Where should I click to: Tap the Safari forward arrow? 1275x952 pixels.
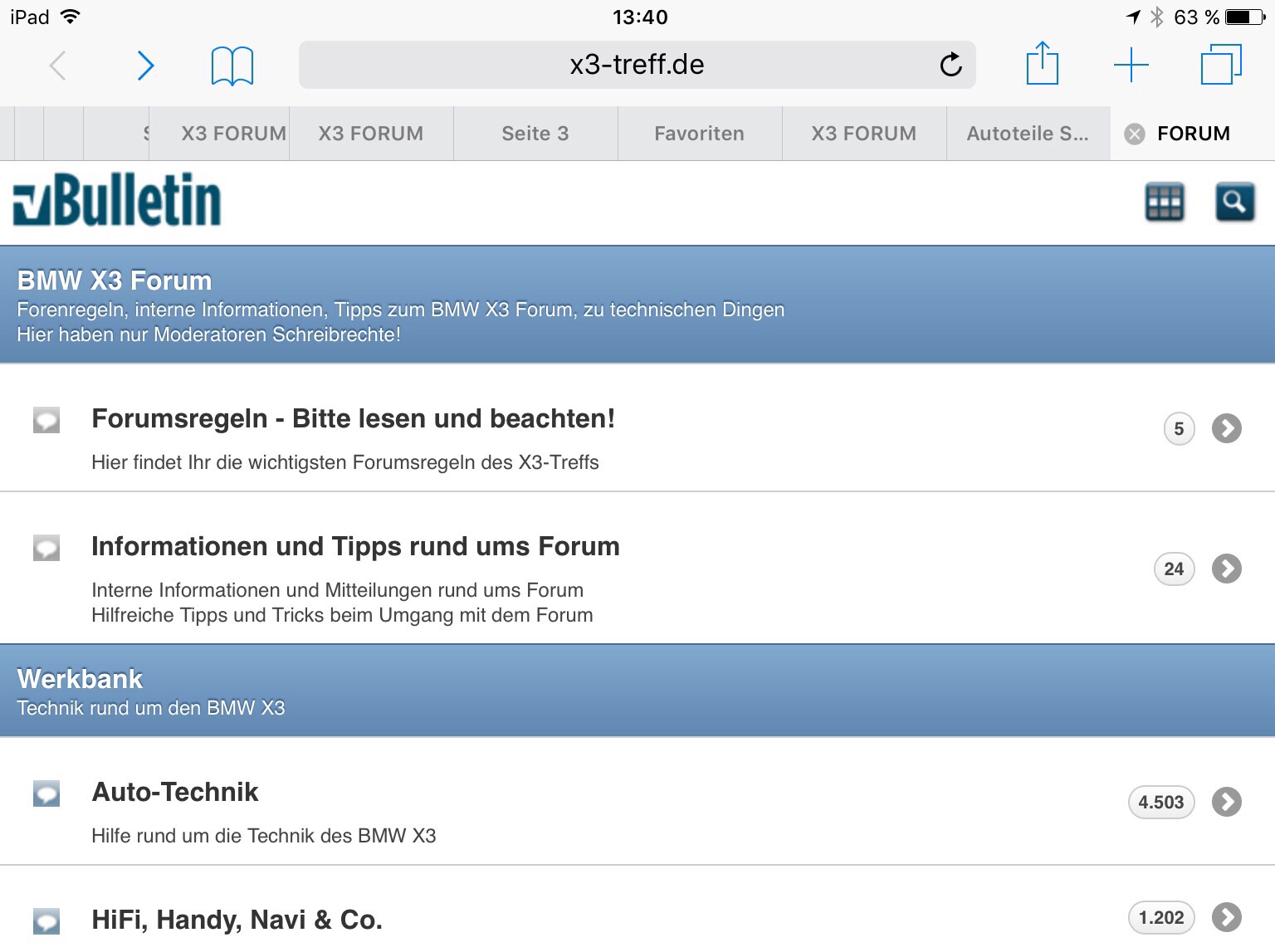145,66
